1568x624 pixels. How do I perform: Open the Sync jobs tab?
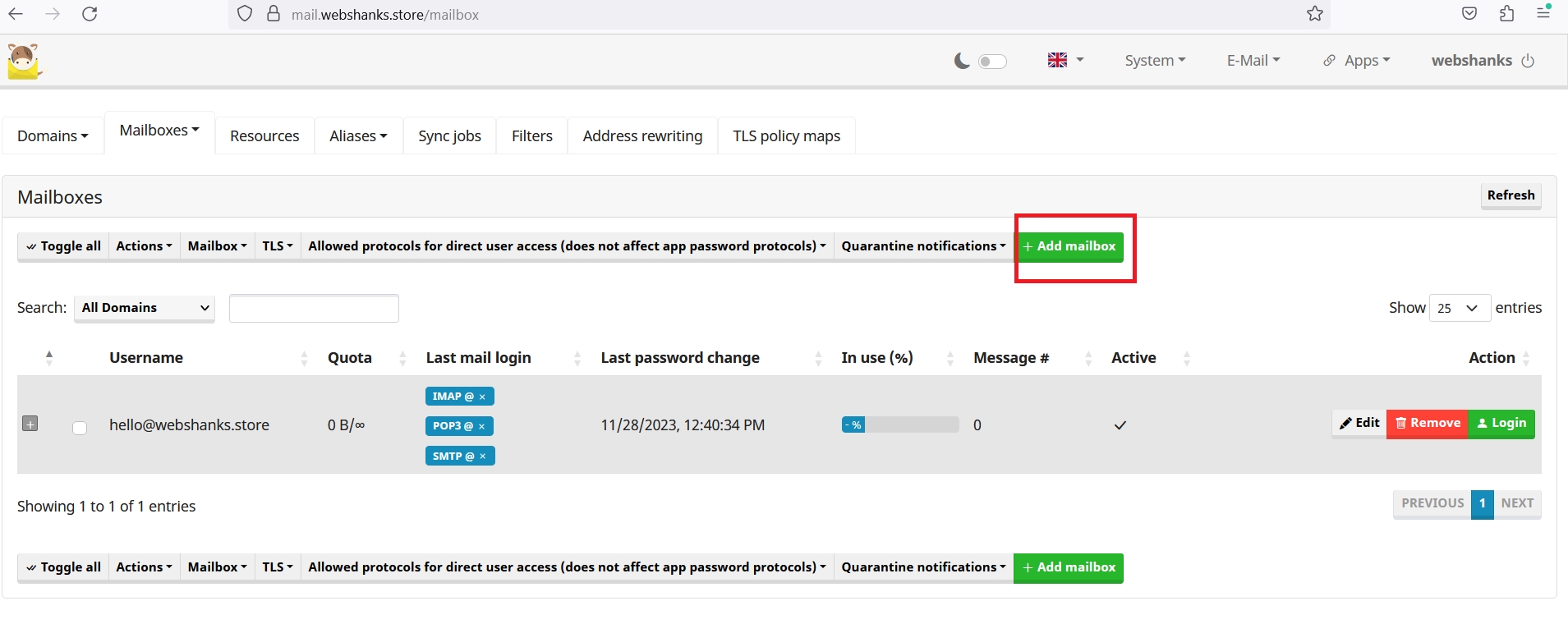click(449, 136)
